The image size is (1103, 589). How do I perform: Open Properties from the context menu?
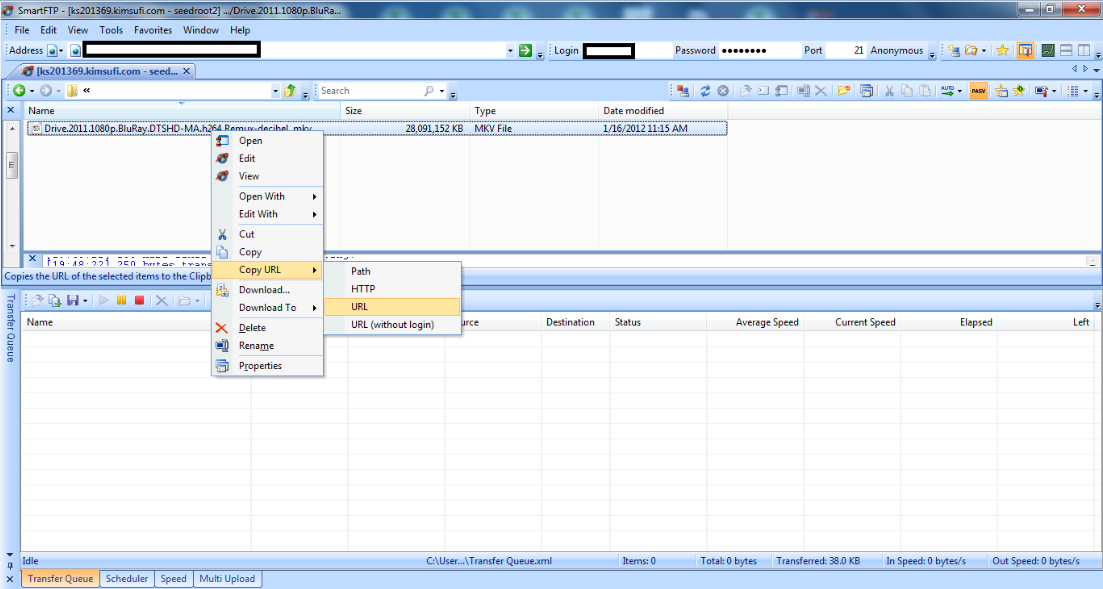267,366
